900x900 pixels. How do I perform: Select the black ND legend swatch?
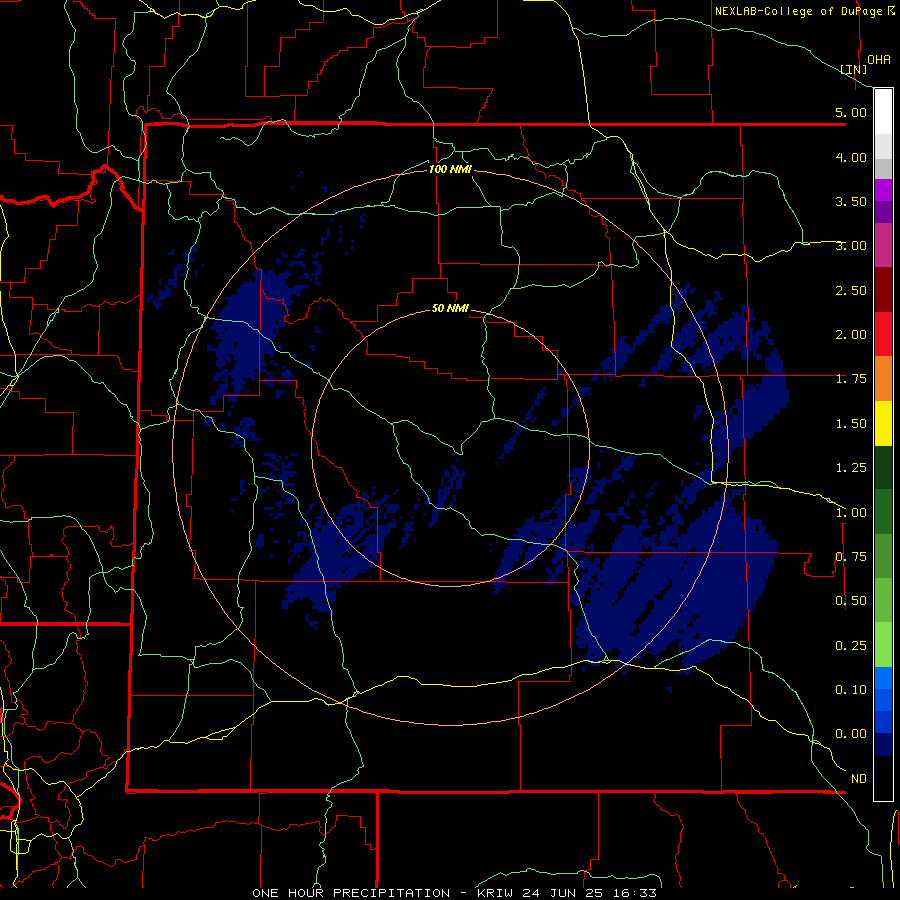click(883, 778)
